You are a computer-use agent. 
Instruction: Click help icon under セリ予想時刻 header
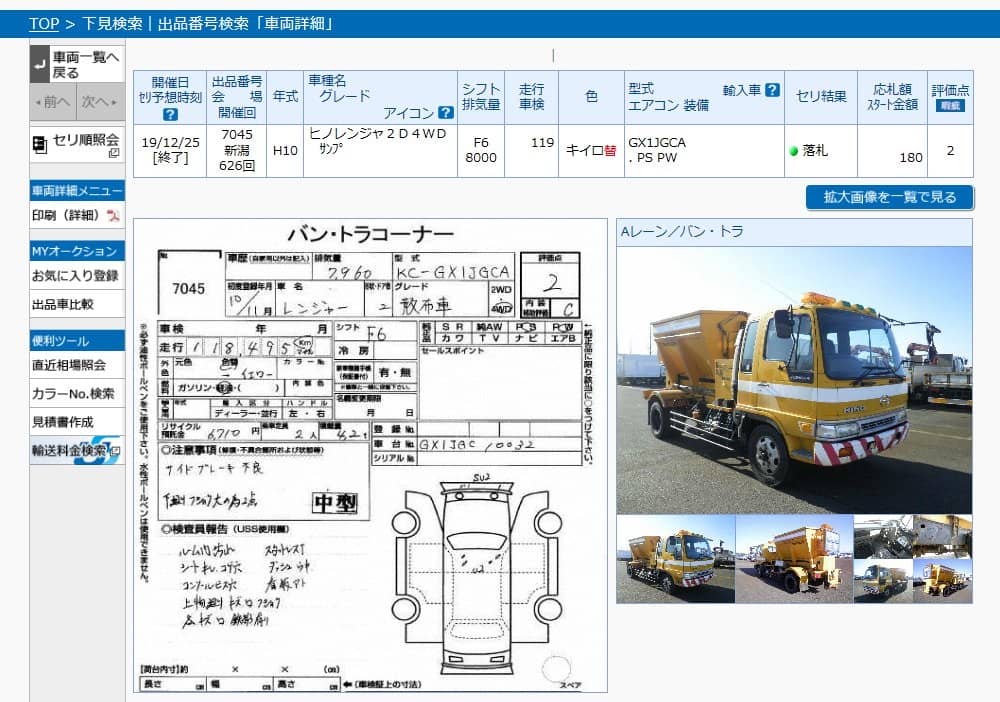click(170, 115)
